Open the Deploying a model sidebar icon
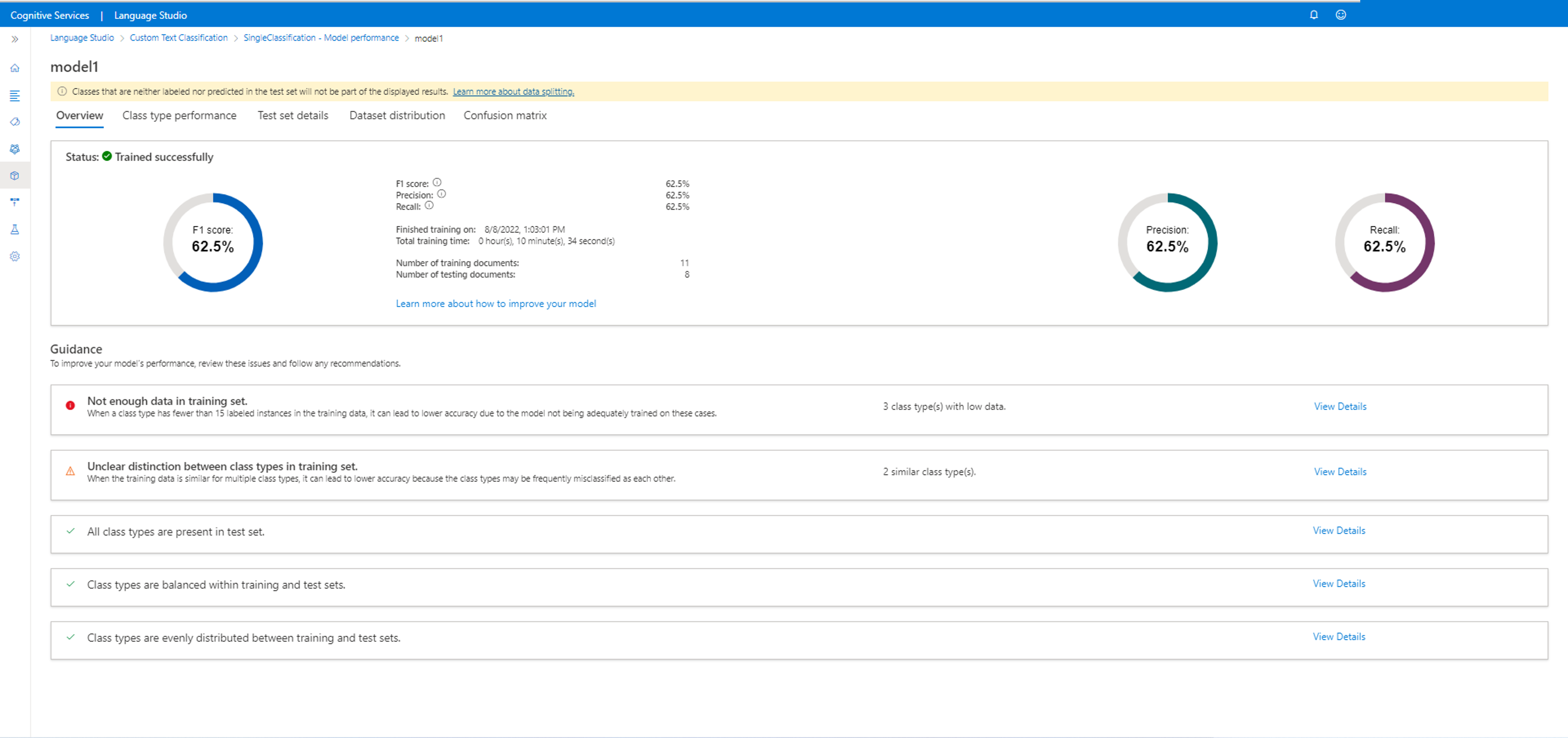Viewport: 1568px width, 738px height. pyautogui.click(x=15, y=202)
